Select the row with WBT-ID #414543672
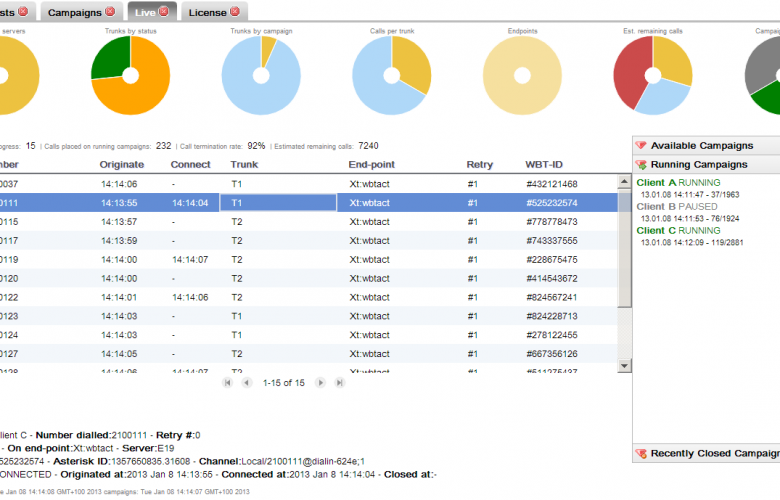780x500 pixels. click(308, 279)
